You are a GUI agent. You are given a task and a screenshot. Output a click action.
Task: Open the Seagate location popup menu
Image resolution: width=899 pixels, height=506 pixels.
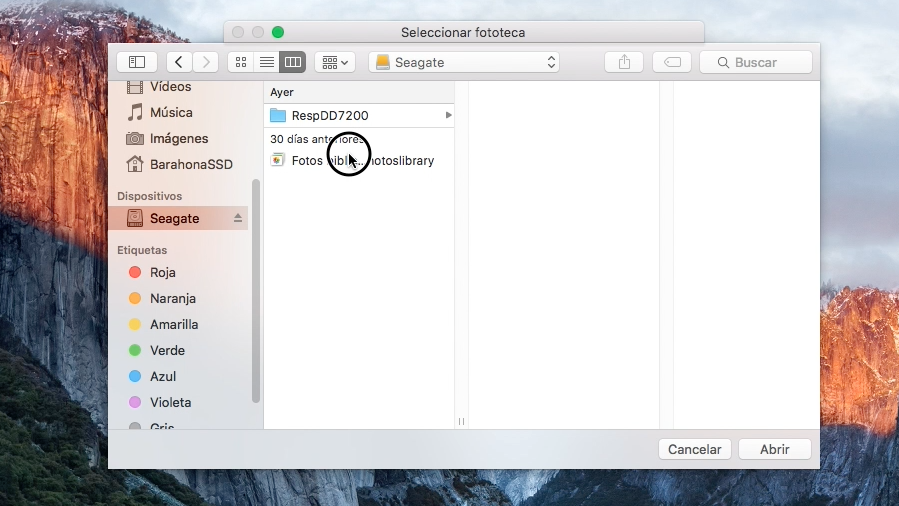click(x=465, y=62)
